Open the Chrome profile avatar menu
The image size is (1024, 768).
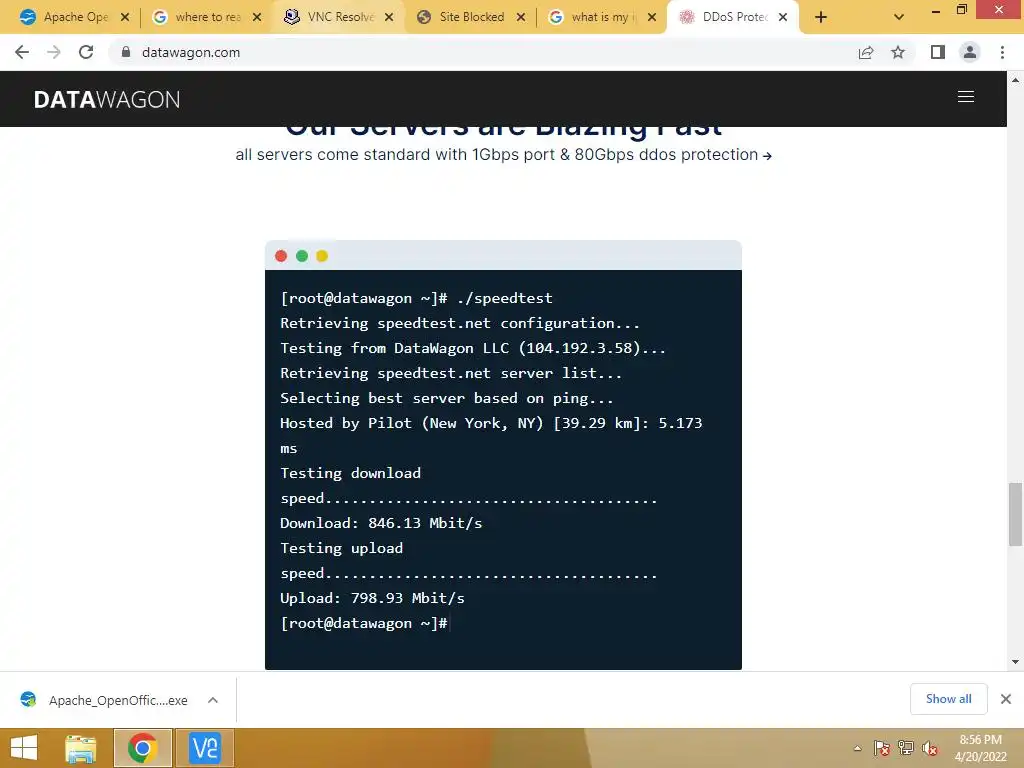click(x=970, y=52)
